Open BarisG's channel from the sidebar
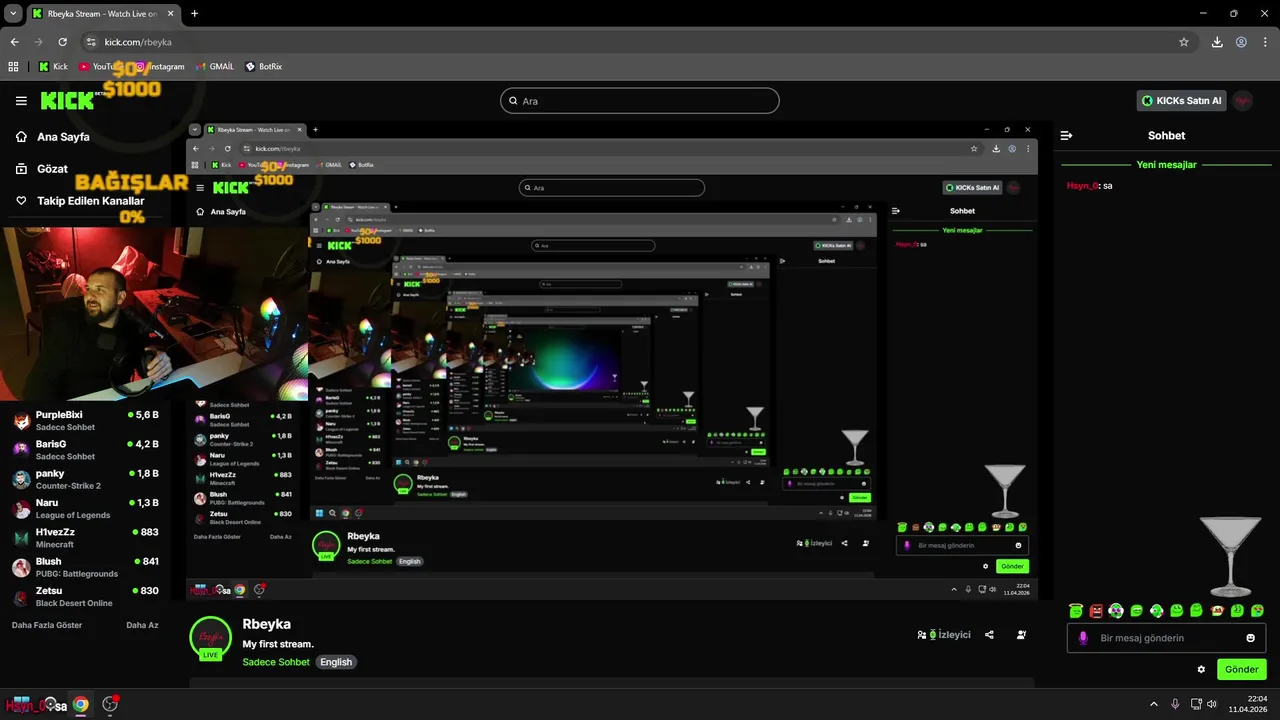The height and width of the screenshot is (720, 1280). [85, 450]
